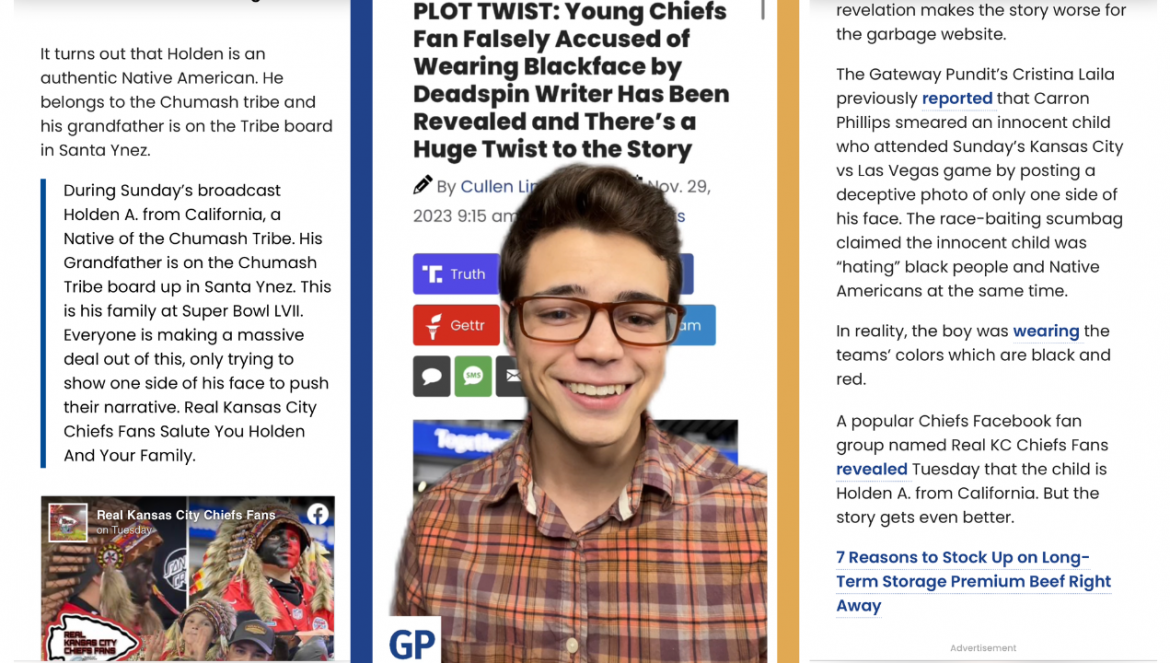Click the Facebook logo on the embedded post
This screenshot has width=1170, height=663.
click(318, 515)
